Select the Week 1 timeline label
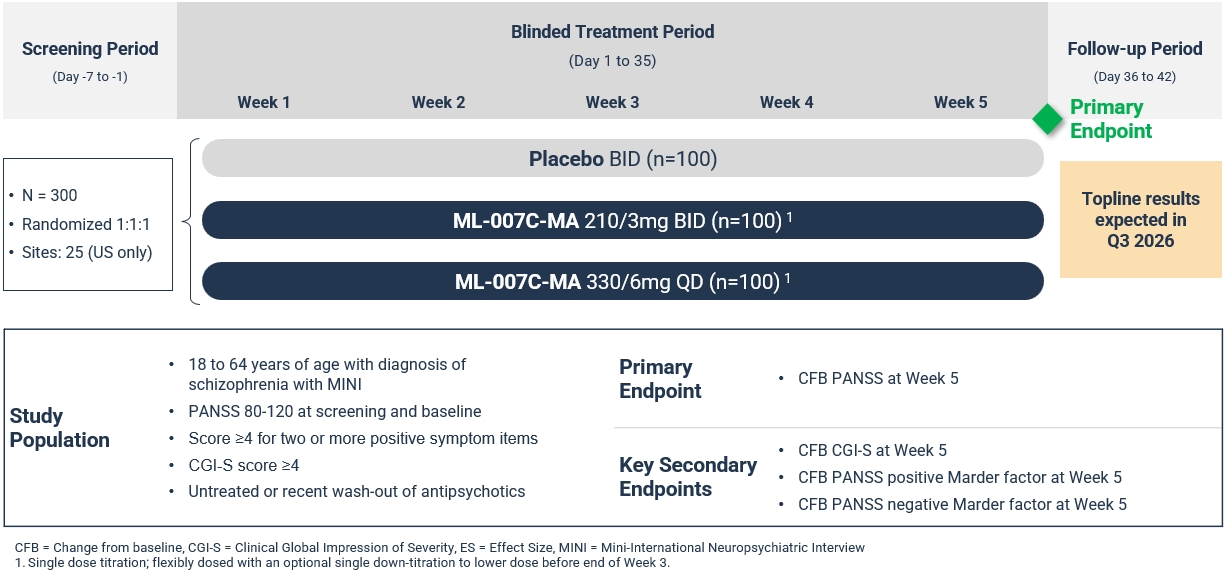1225x571 pixels. (x=264, y=102)
